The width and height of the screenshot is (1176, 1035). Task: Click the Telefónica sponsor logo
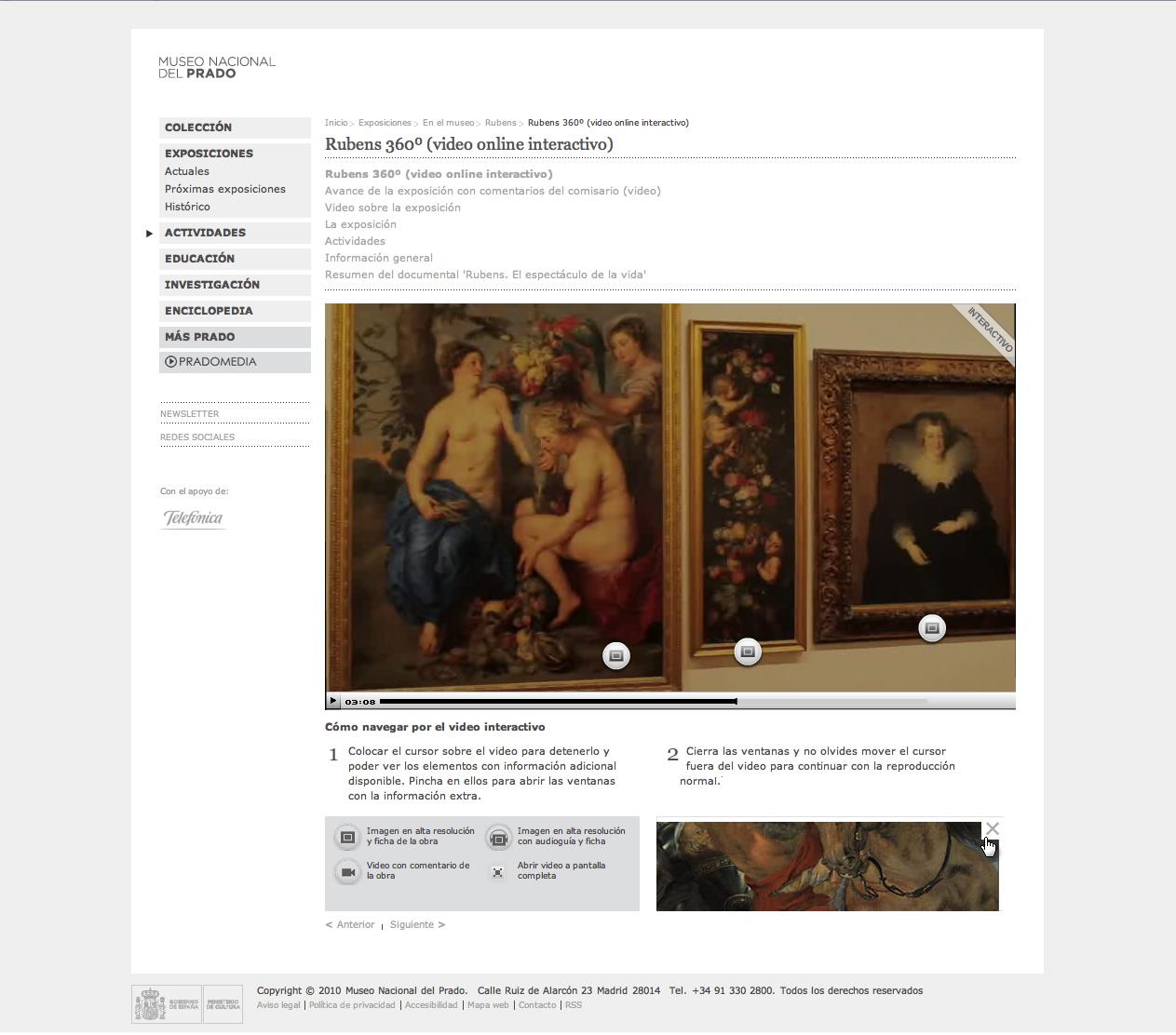tap(193, 518)
